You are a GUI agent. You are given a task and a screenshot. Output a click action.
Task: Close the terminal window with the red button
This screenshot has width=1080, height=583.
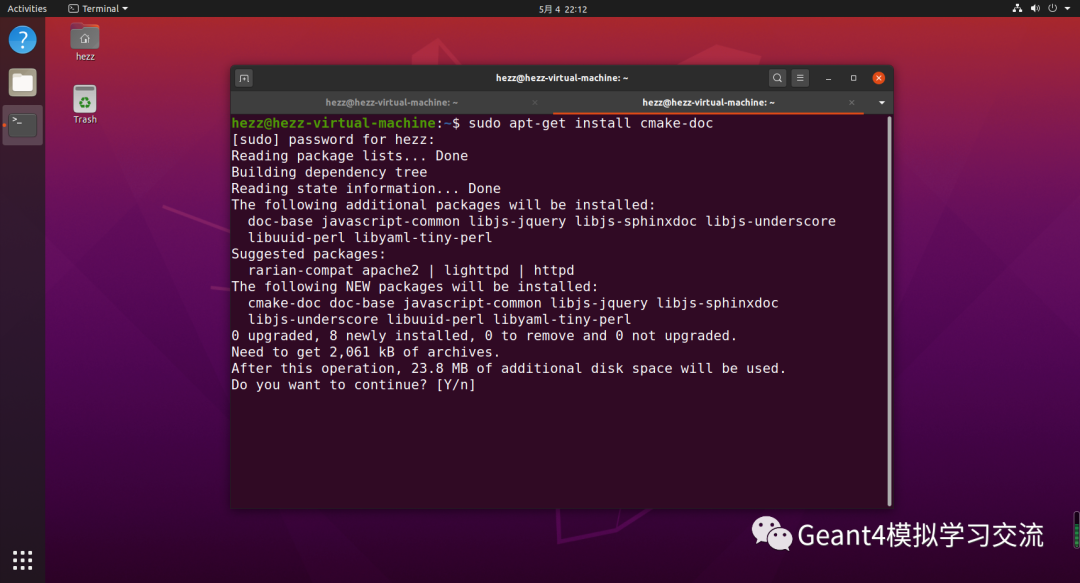click(x=878, y=78)
